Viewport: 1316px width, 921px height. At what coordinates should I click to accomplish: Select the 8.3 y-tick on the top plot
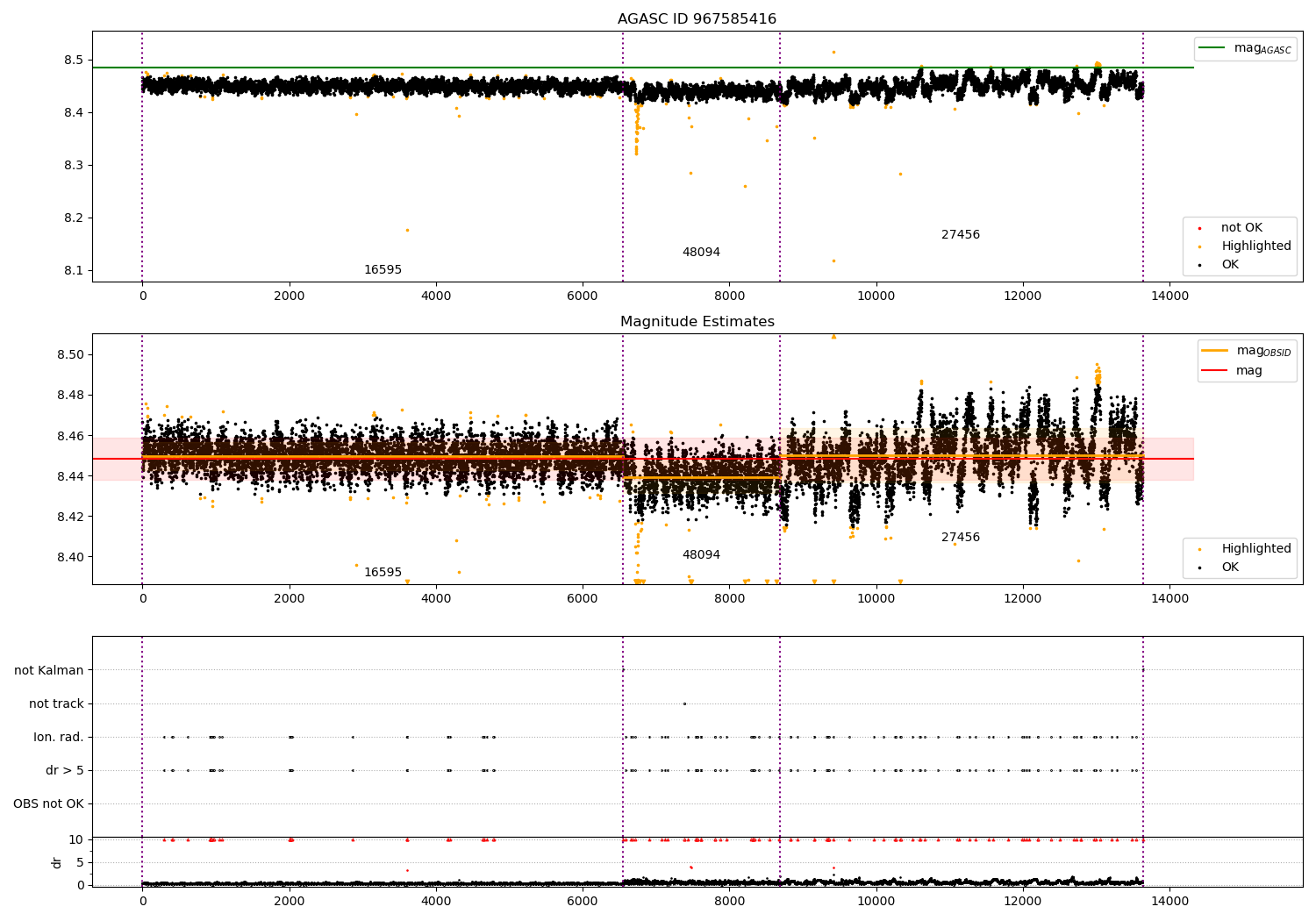click(x=75, y=166)
